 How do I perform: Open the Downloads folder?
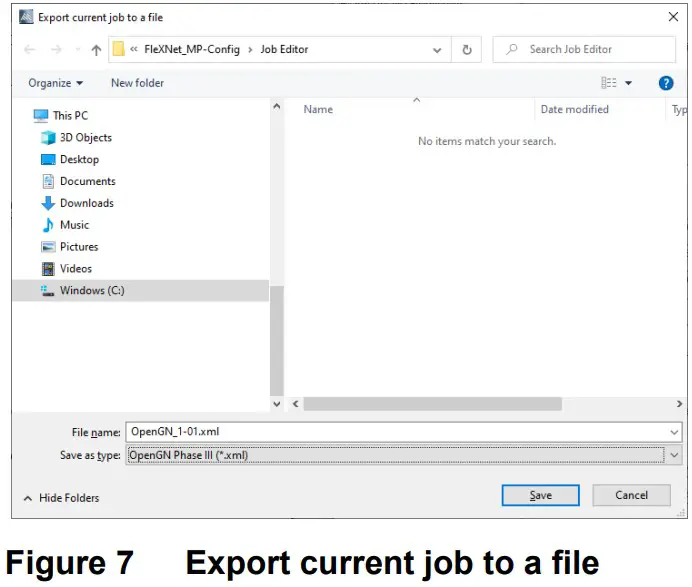pos(87,203)
